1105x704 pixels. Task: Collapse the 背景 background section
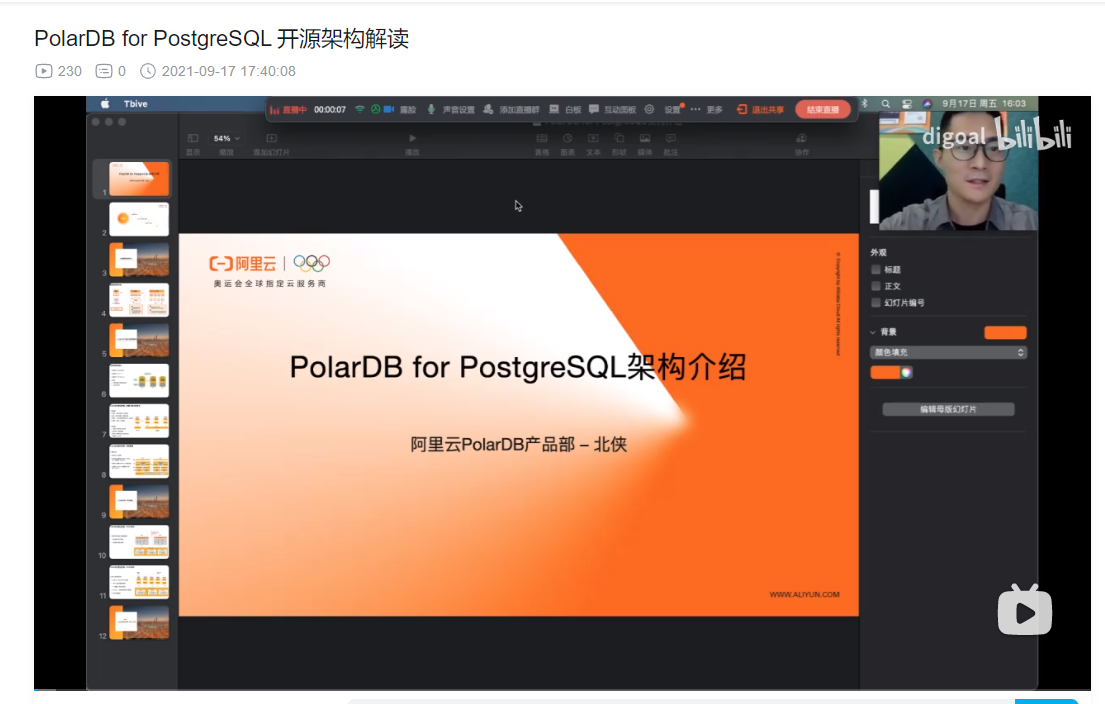pyautogui.click(x=873, y=332)
